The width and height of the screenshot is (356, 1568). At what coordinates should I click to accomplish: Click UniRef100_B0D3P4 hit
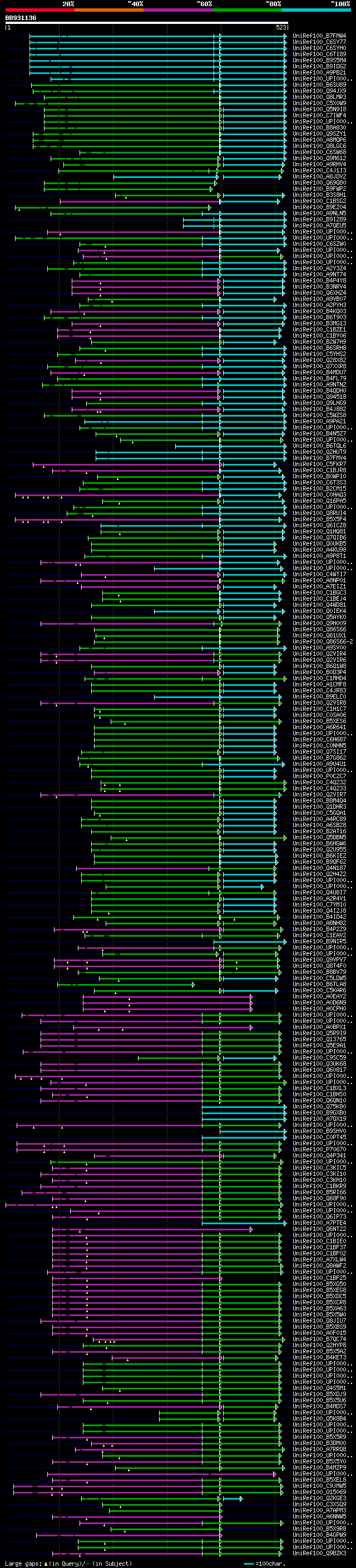319,672
